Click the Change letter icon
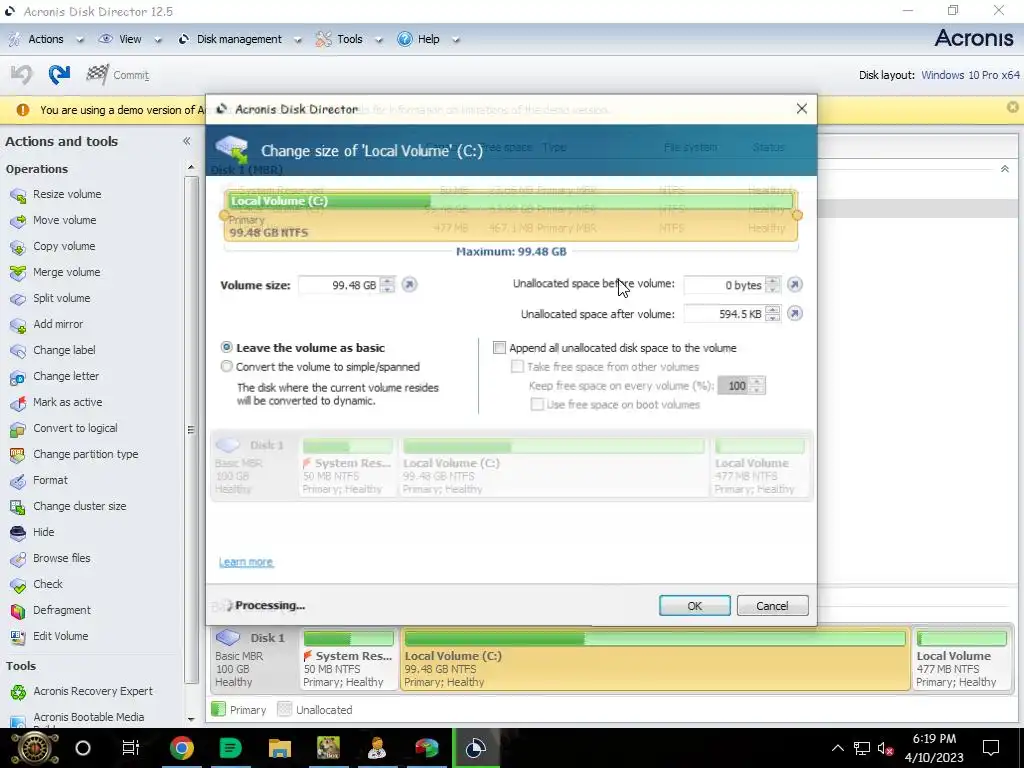 point(18,377)
